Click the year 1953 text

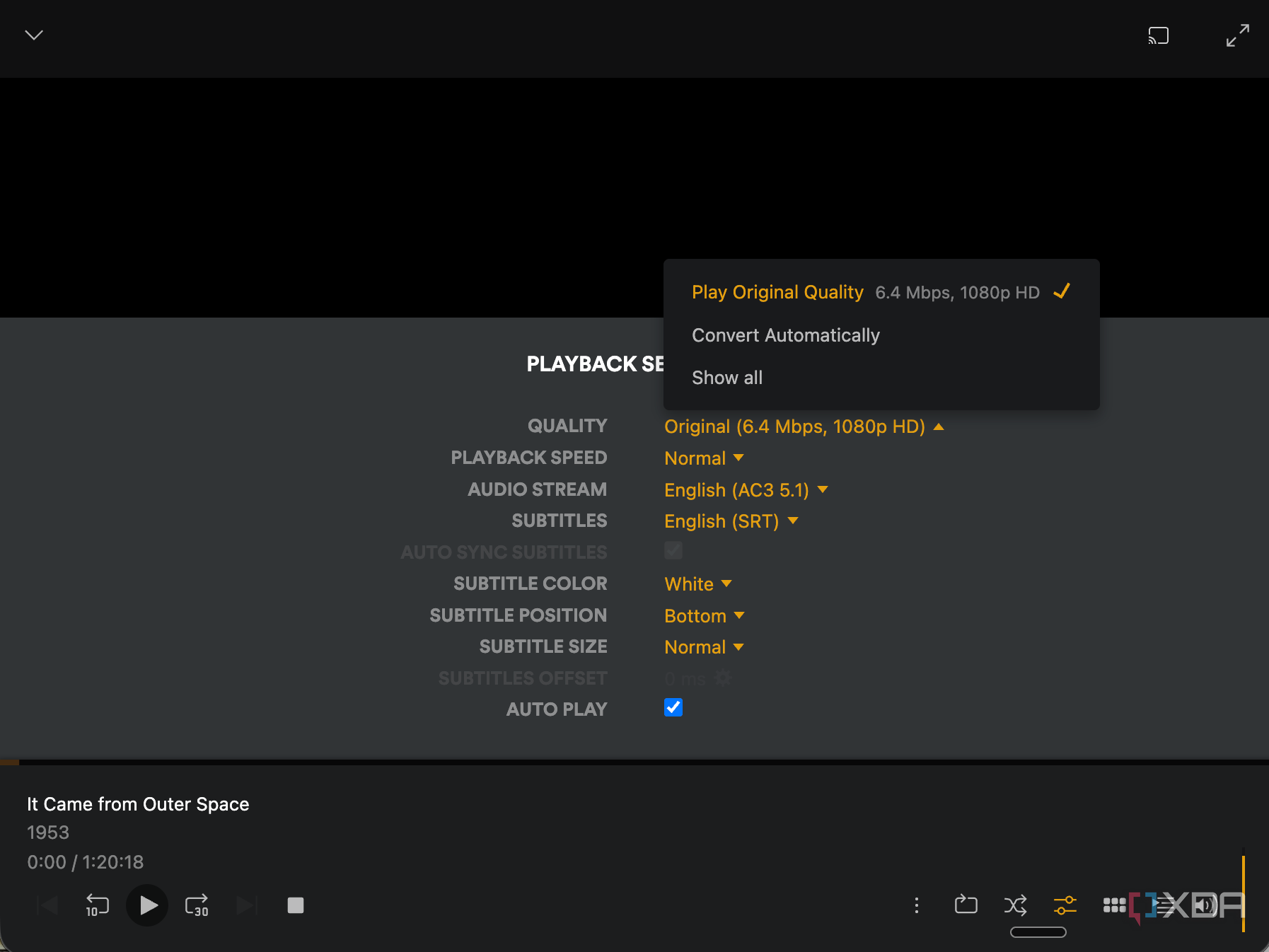(48, 832)
